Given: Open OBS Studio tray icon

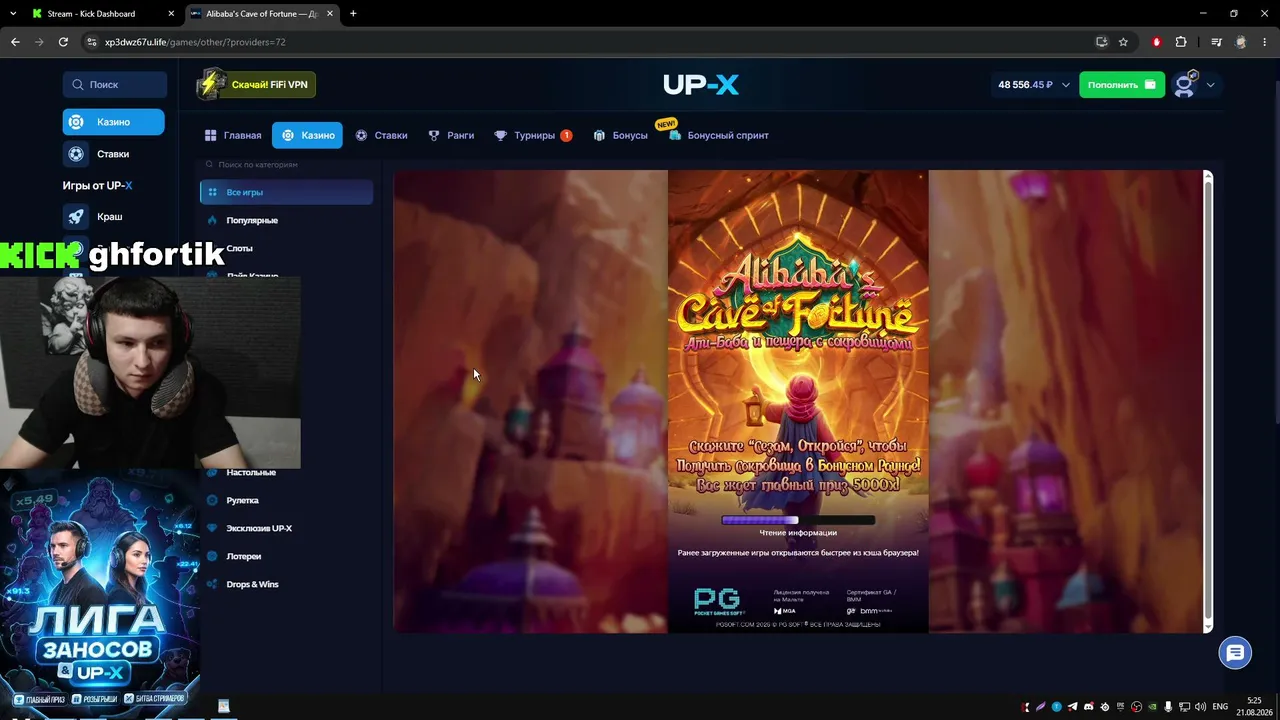Looking at the screenshot, I should [x=1136, y=707].
